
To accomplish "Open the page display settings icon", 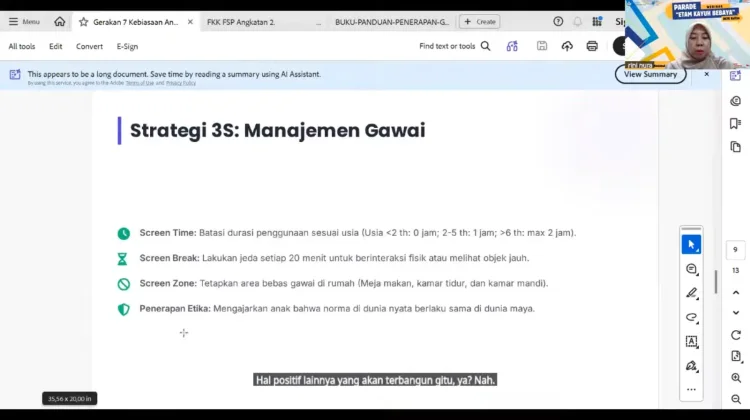I will pos(736,356).
